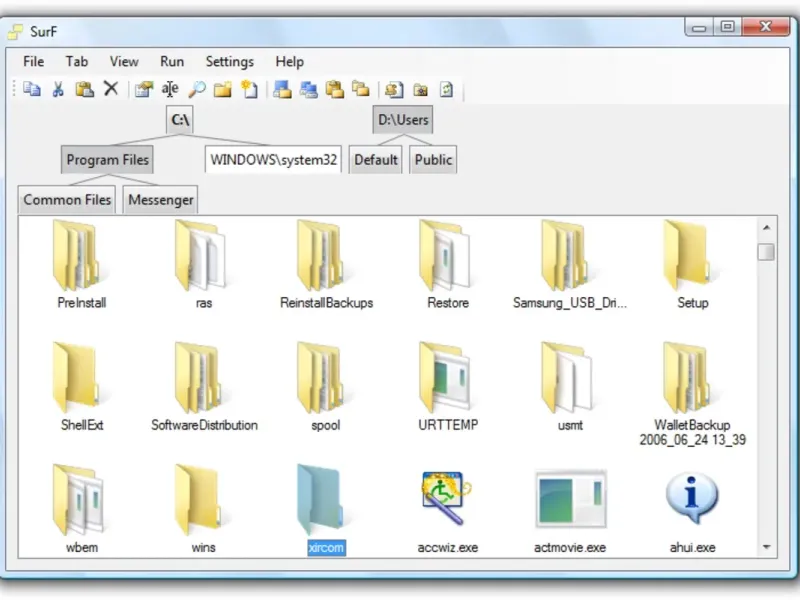Close the SurF window
800x600 pixels.
765,27
